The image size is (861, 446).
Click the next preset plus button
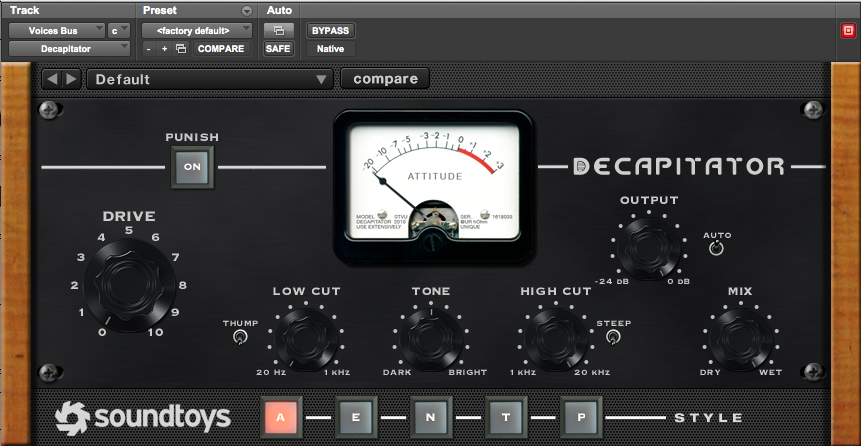tap(164, 49)
